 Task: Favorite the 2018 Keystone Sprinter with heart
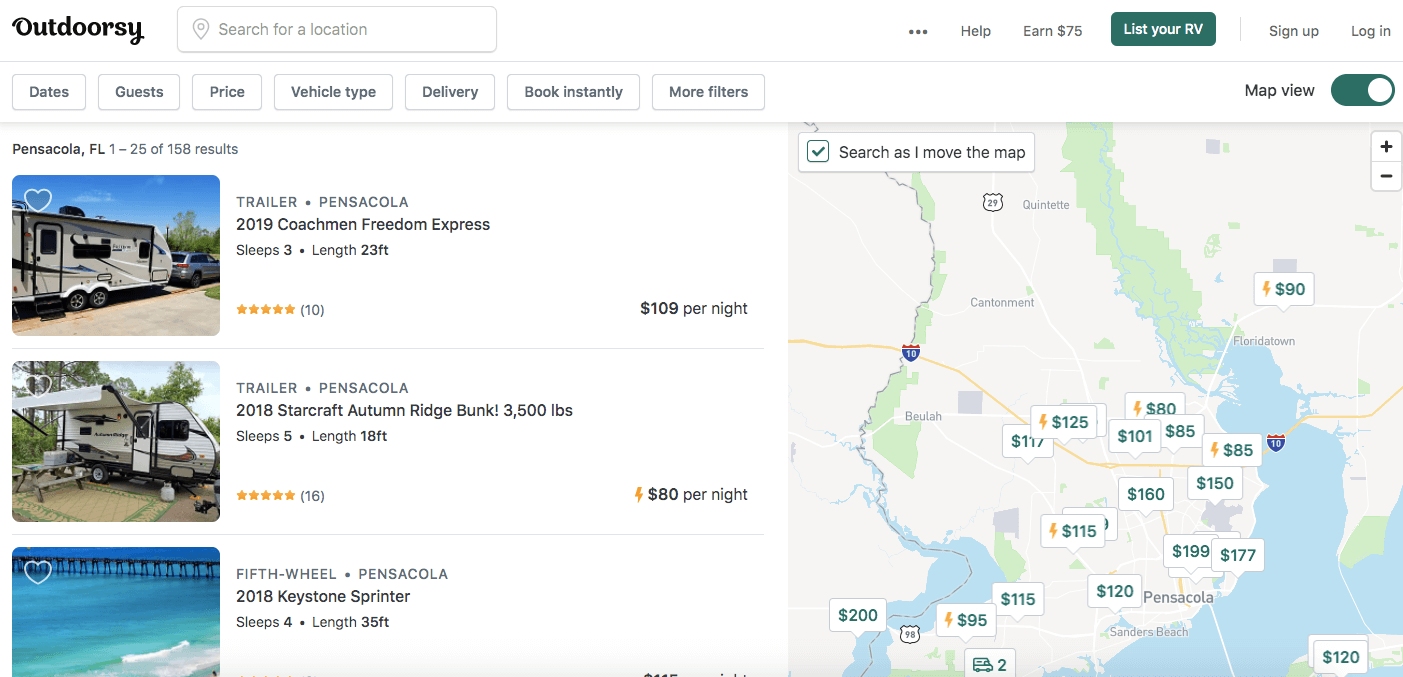(x=38, y=572)
